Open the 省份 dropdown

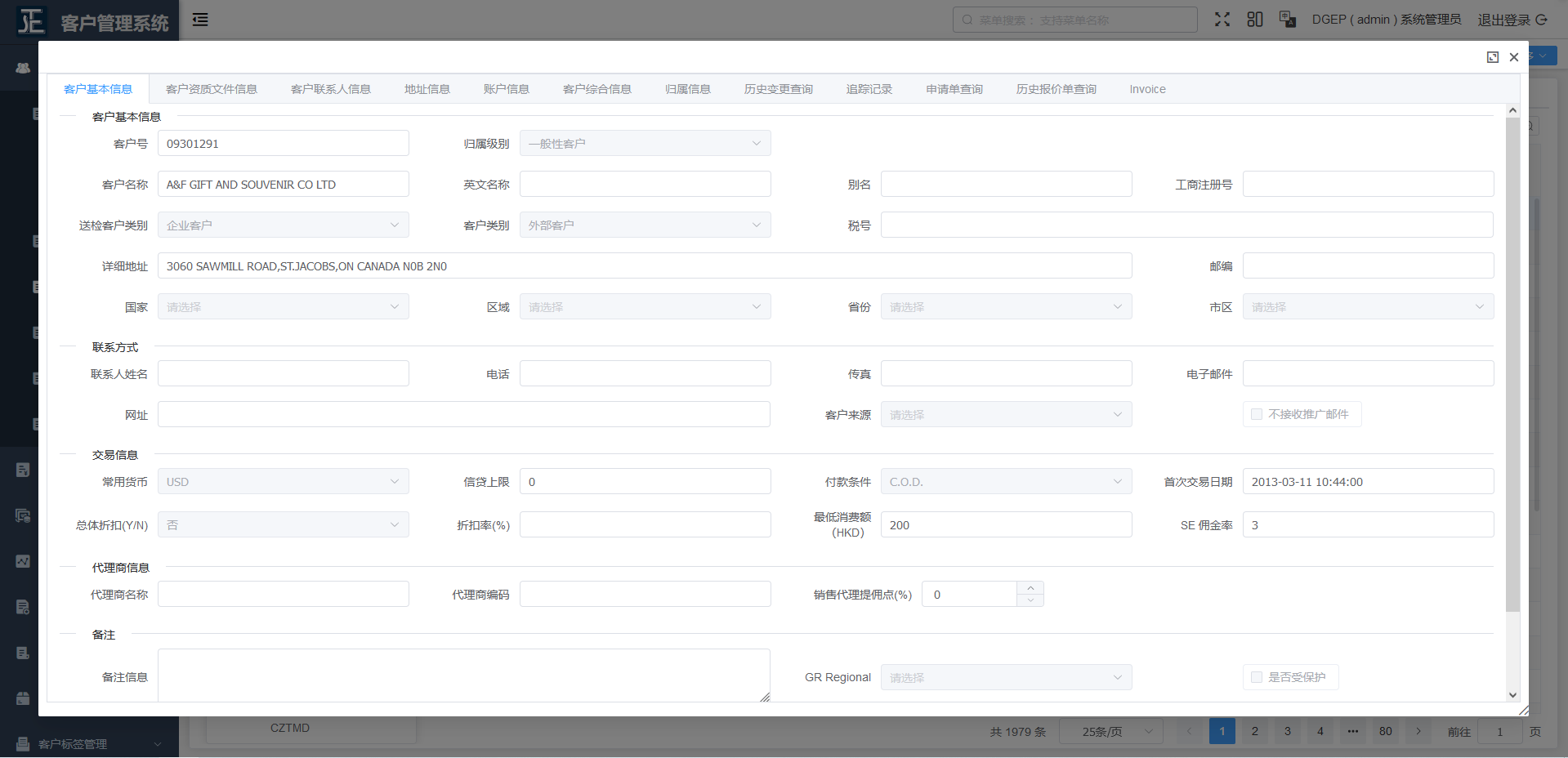[1007, 306]
